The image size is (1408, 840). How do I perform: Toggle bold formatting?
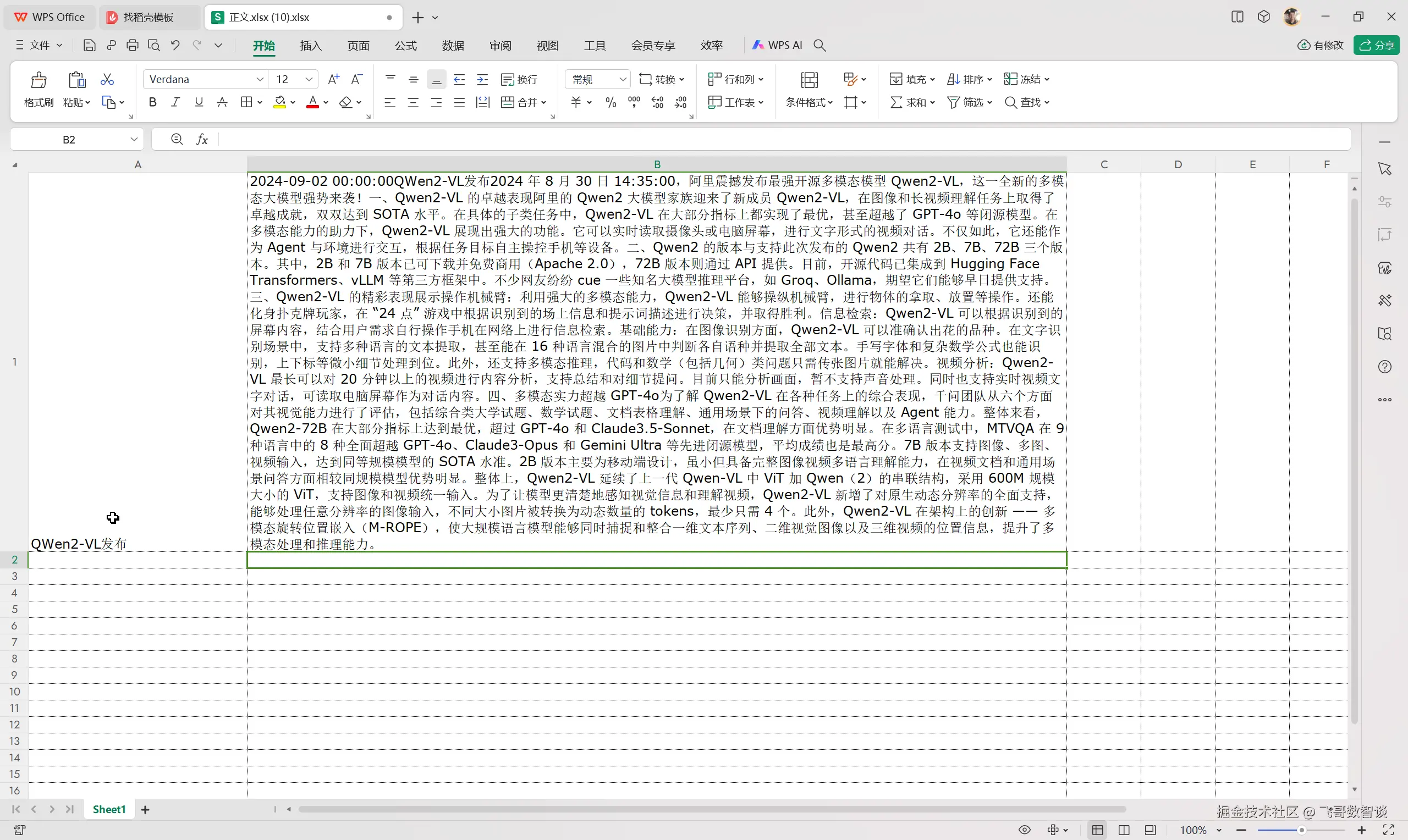pos(152,102)
